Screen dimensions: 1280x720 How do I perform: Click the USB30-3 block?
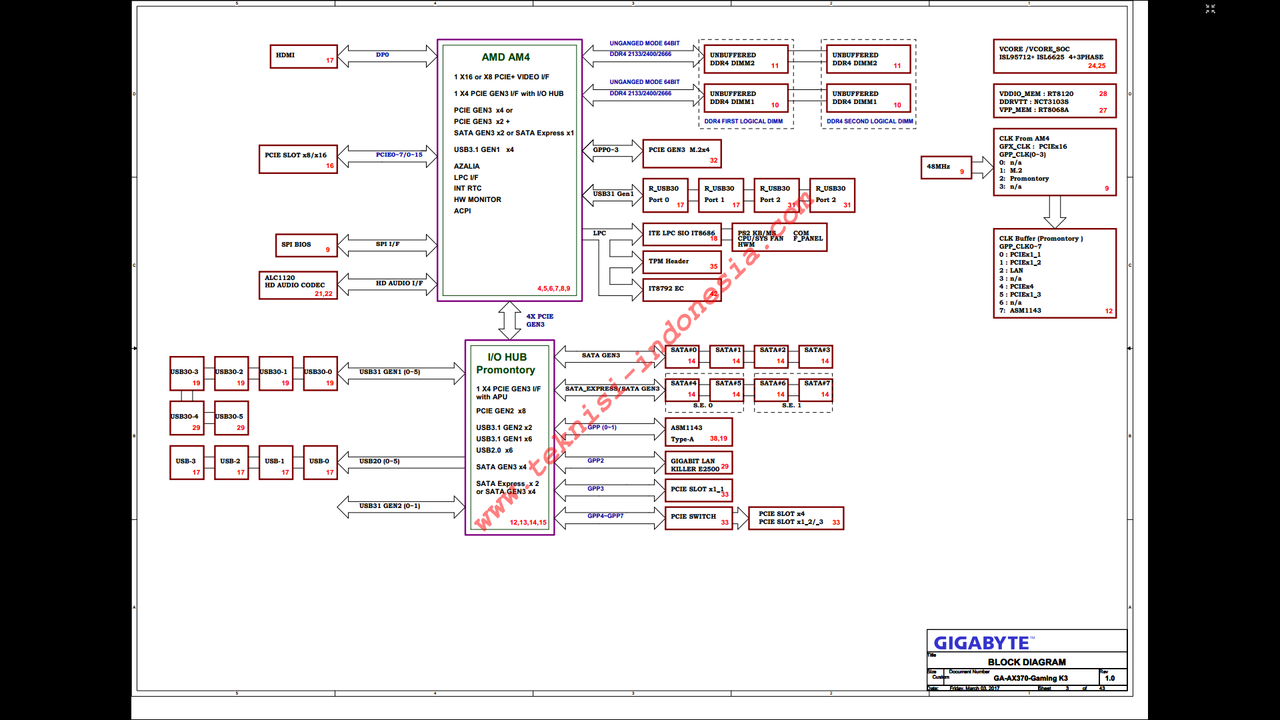186,372
